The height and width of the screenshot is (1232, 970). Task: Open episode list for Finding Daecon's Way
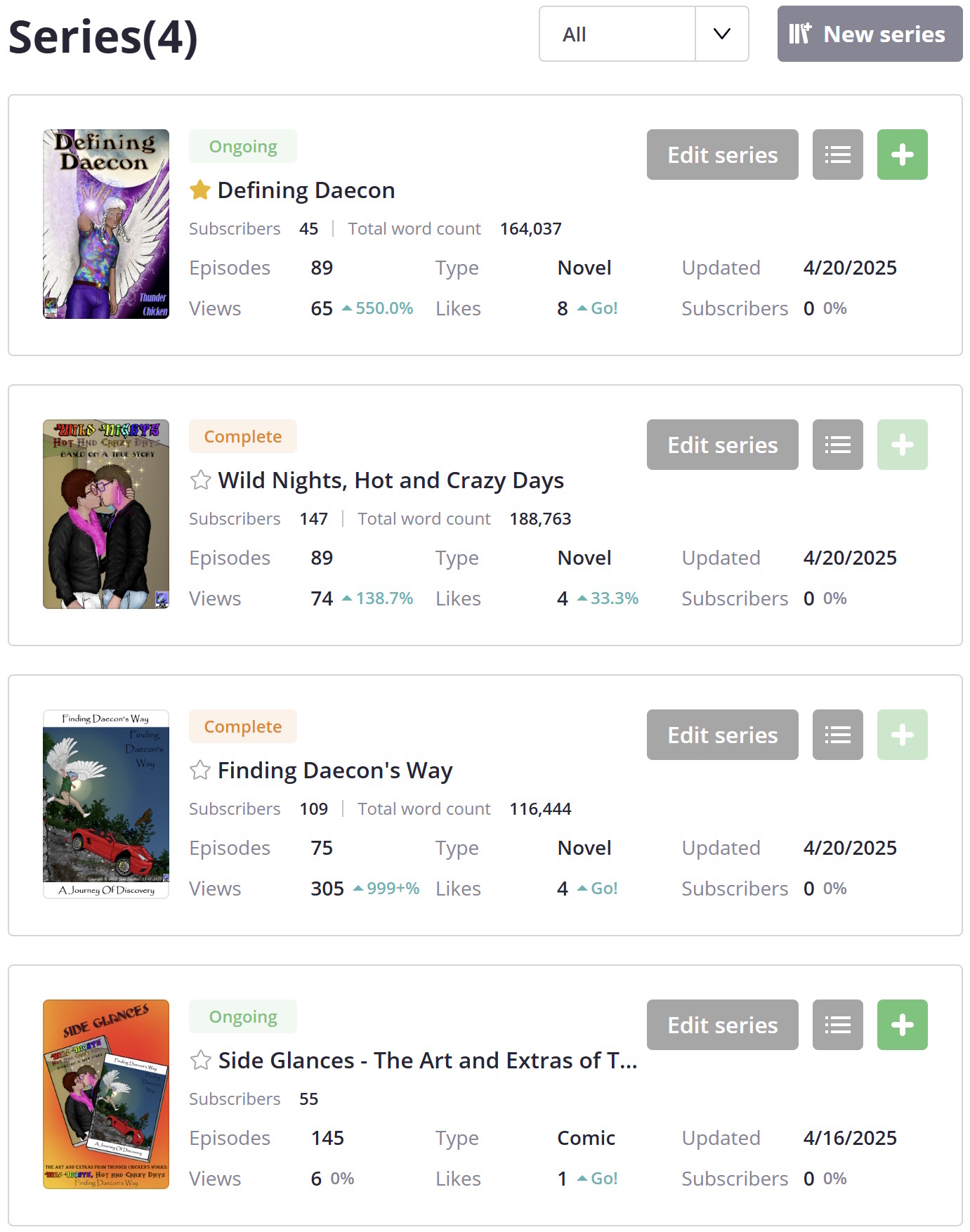(x=837, y=735)
